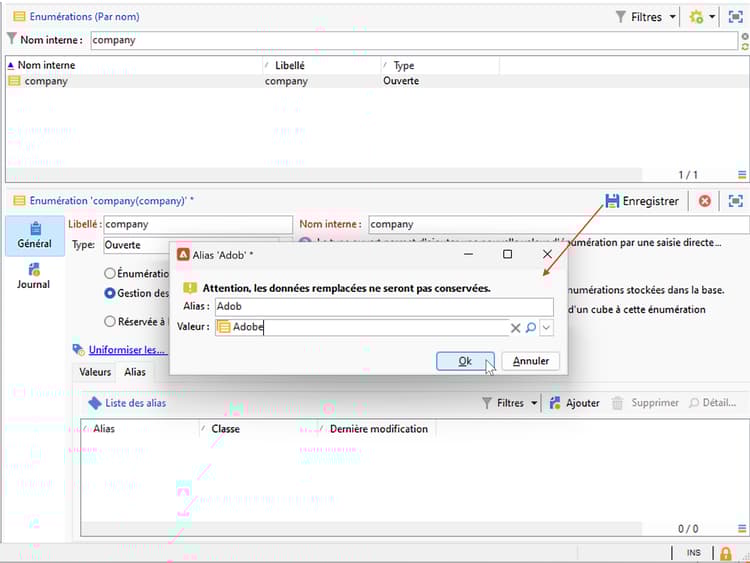Maximize the Alias 'Adob' dialog
Screen dimensions: 750x563
pos(507,254)
